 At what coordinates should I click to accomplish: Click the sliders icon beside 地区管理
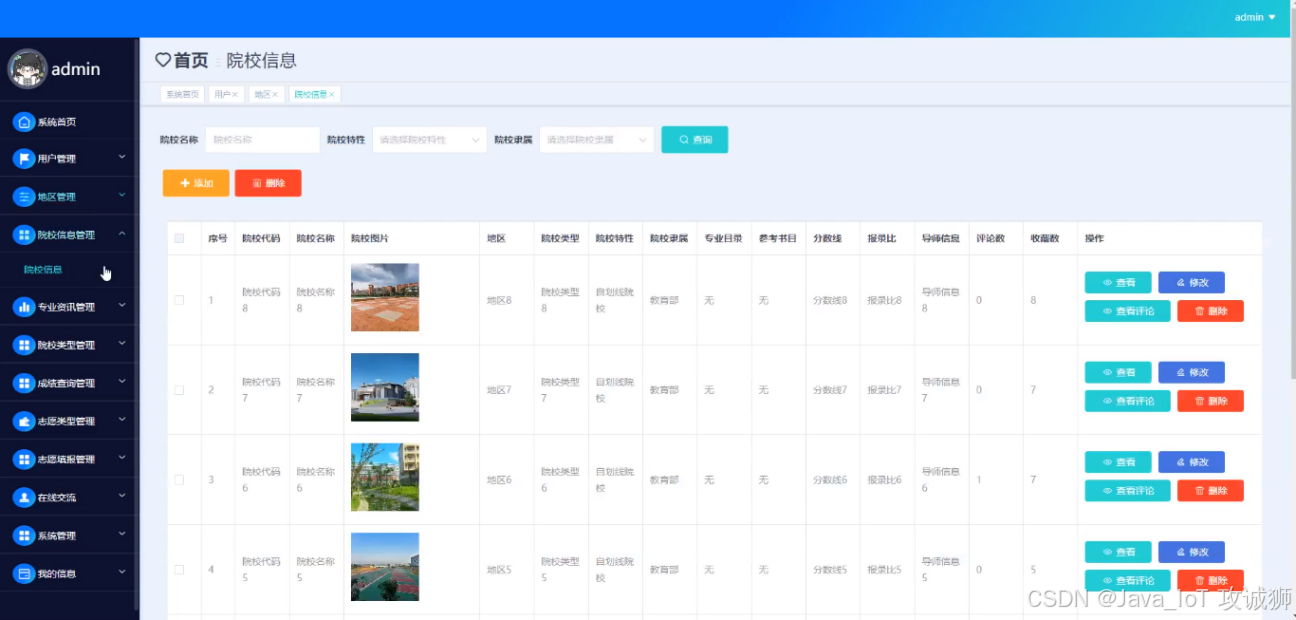tap(24, 197)
